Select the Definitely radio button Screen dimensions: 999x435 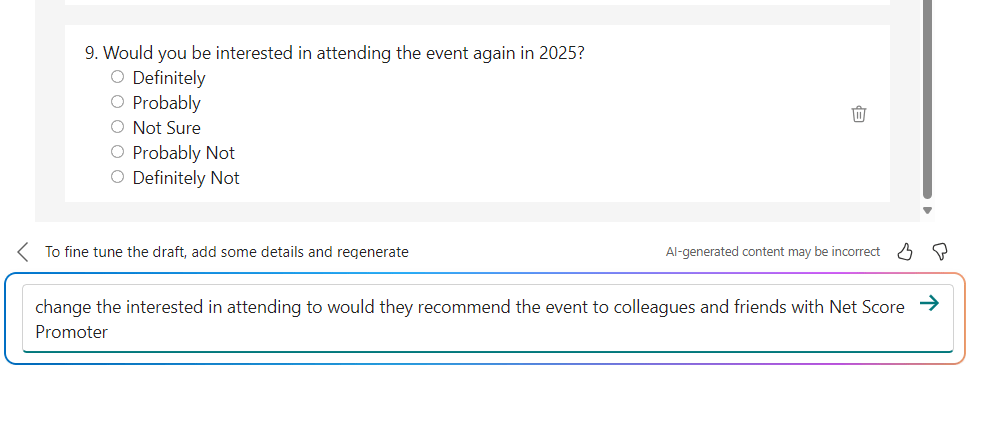click(118, 77)
